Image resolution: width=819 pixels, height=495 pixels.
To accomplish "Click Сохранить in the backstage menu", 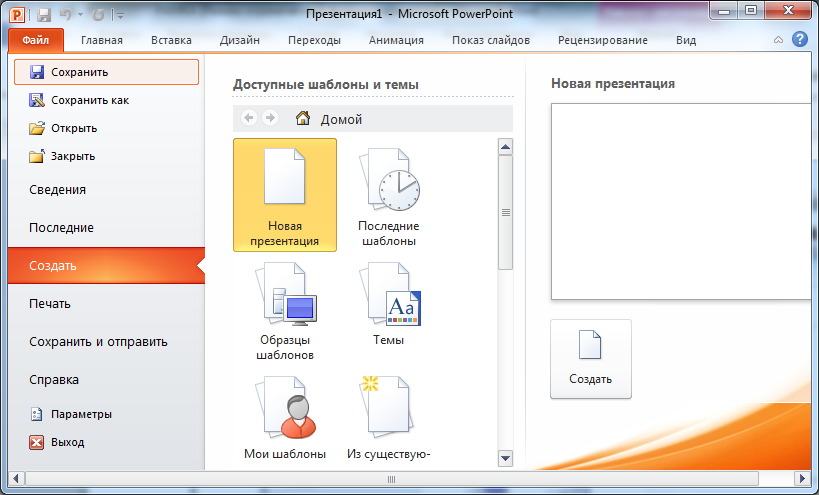I will (x=107, y=72).
